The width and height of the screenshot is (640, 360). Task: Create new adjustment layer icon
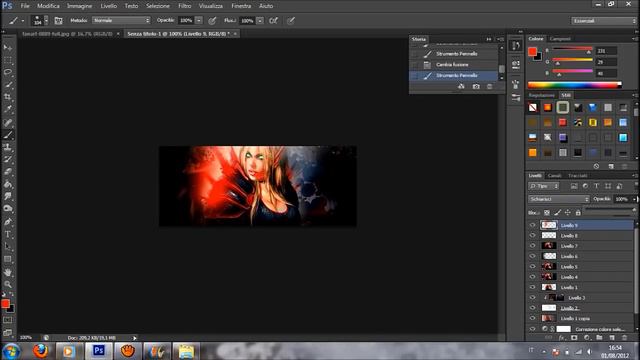(587, 338)
